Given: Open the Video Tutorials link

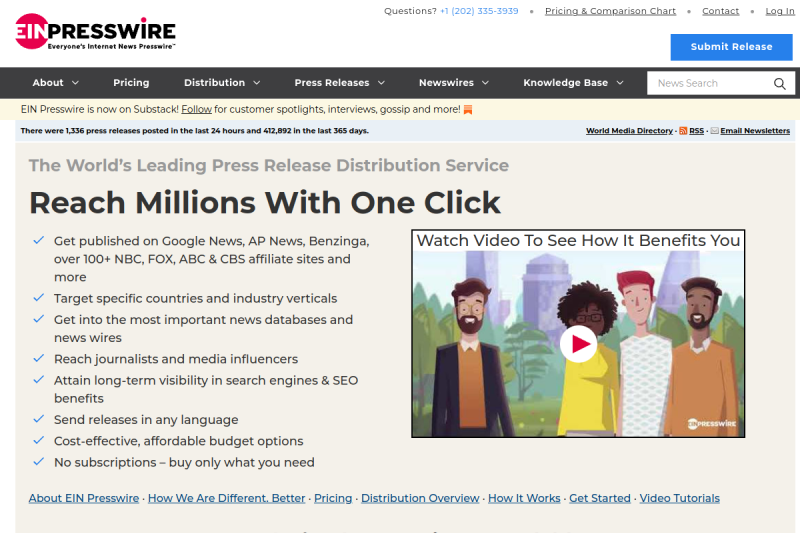Looking at the screenshot, I should tap(680, 498).
